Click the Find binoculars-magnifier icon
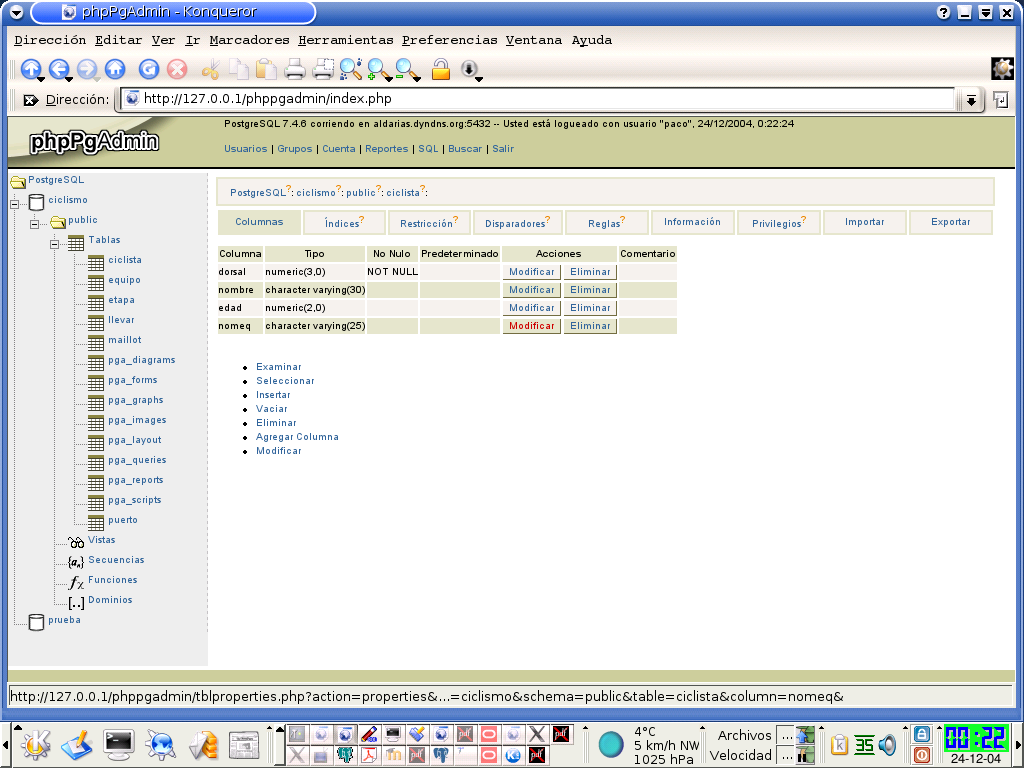This screenshot has width=1024, height=768. pos(351,69)
